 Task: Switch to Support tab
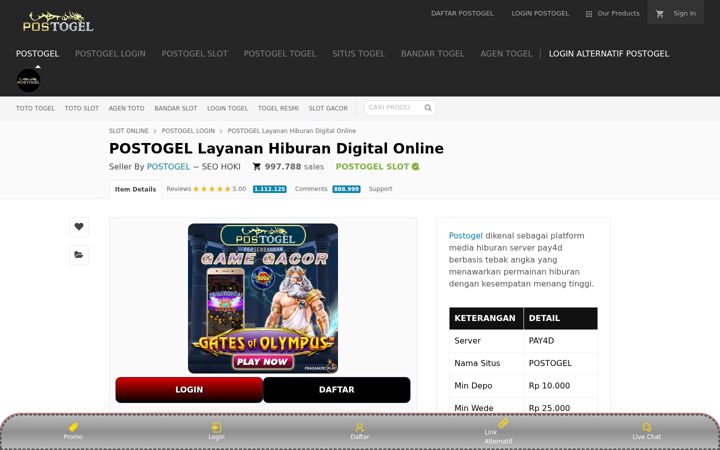tap(380, 189)
